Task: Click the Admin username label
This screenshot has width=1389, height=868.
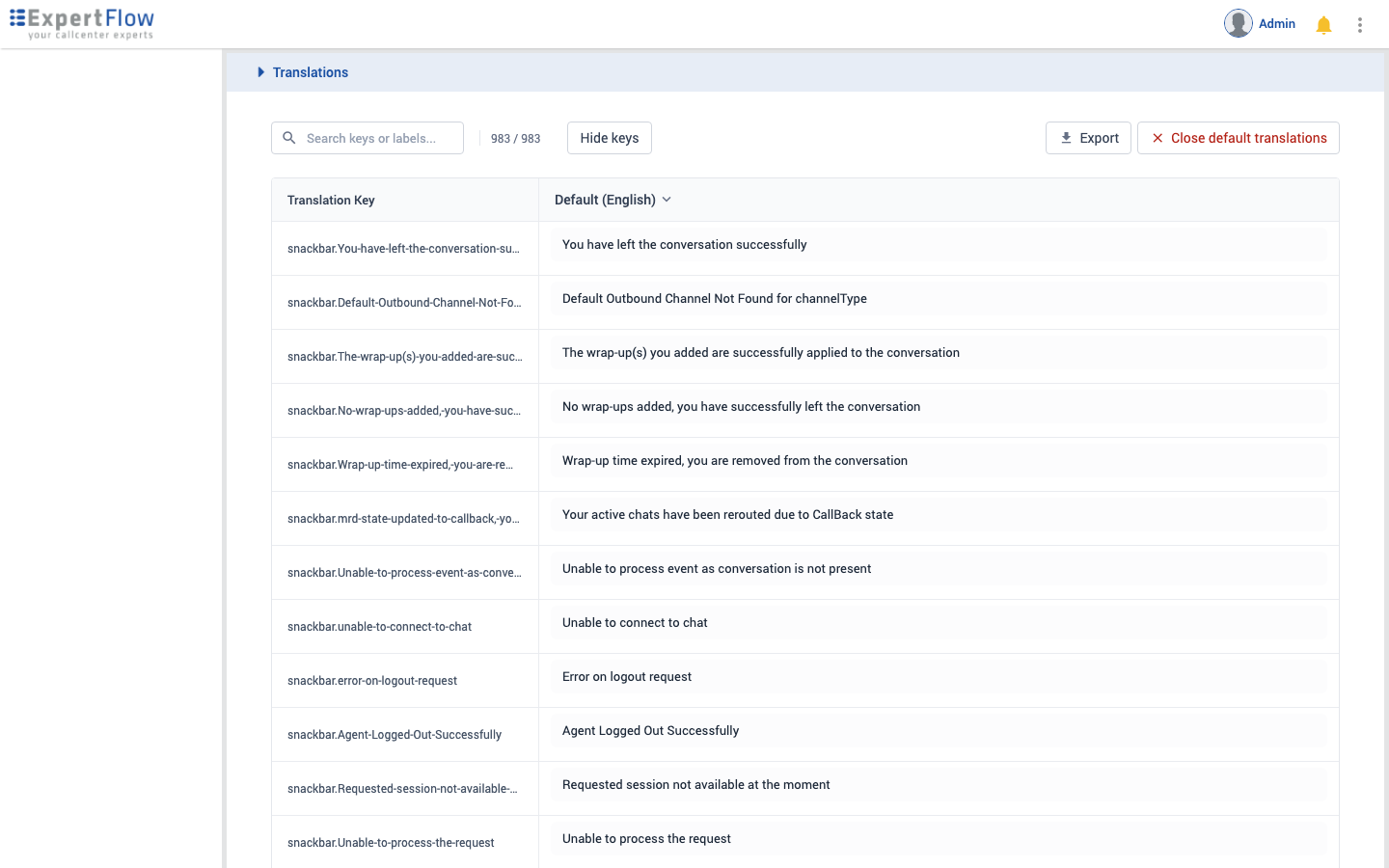Action: coord(1277,23)
